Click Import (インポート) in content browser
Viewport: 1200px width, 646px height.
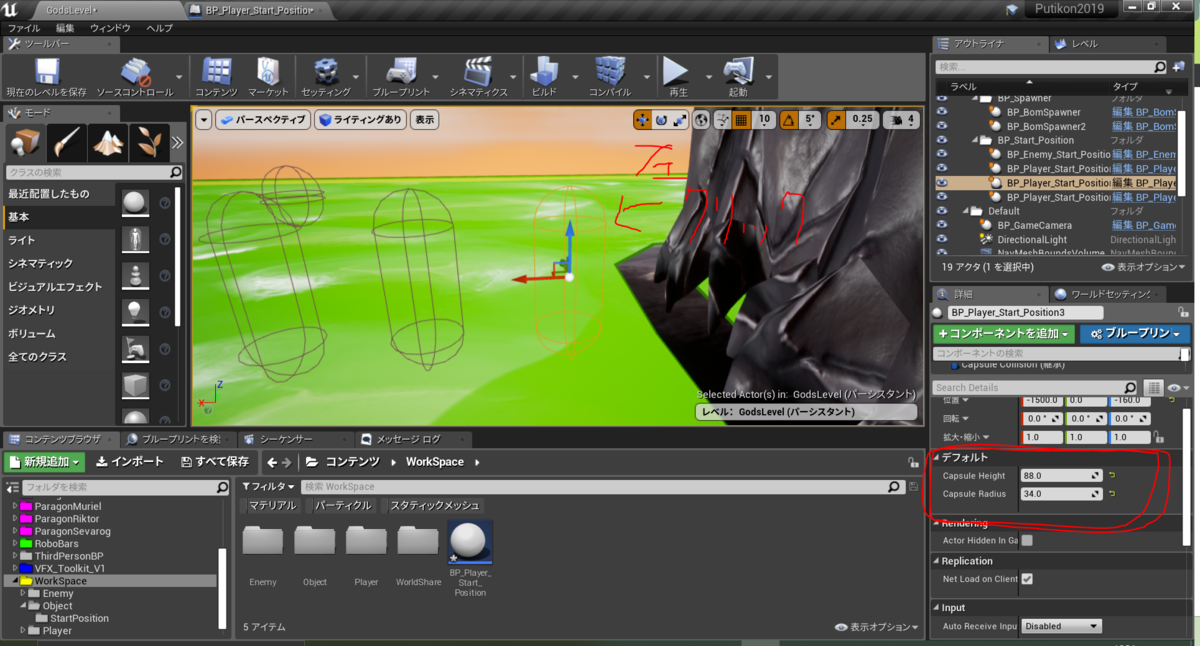[x=128, y=462]
